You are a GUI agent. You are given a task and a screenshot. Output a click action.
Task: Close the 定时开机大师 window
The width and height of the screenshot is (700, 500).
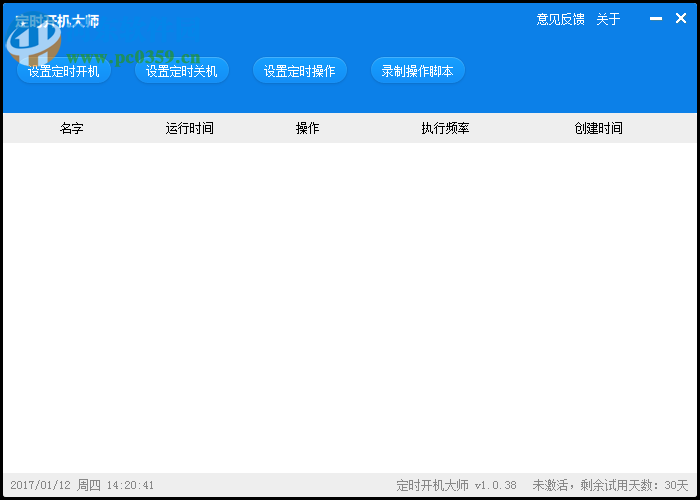click(x=680, y=18)
